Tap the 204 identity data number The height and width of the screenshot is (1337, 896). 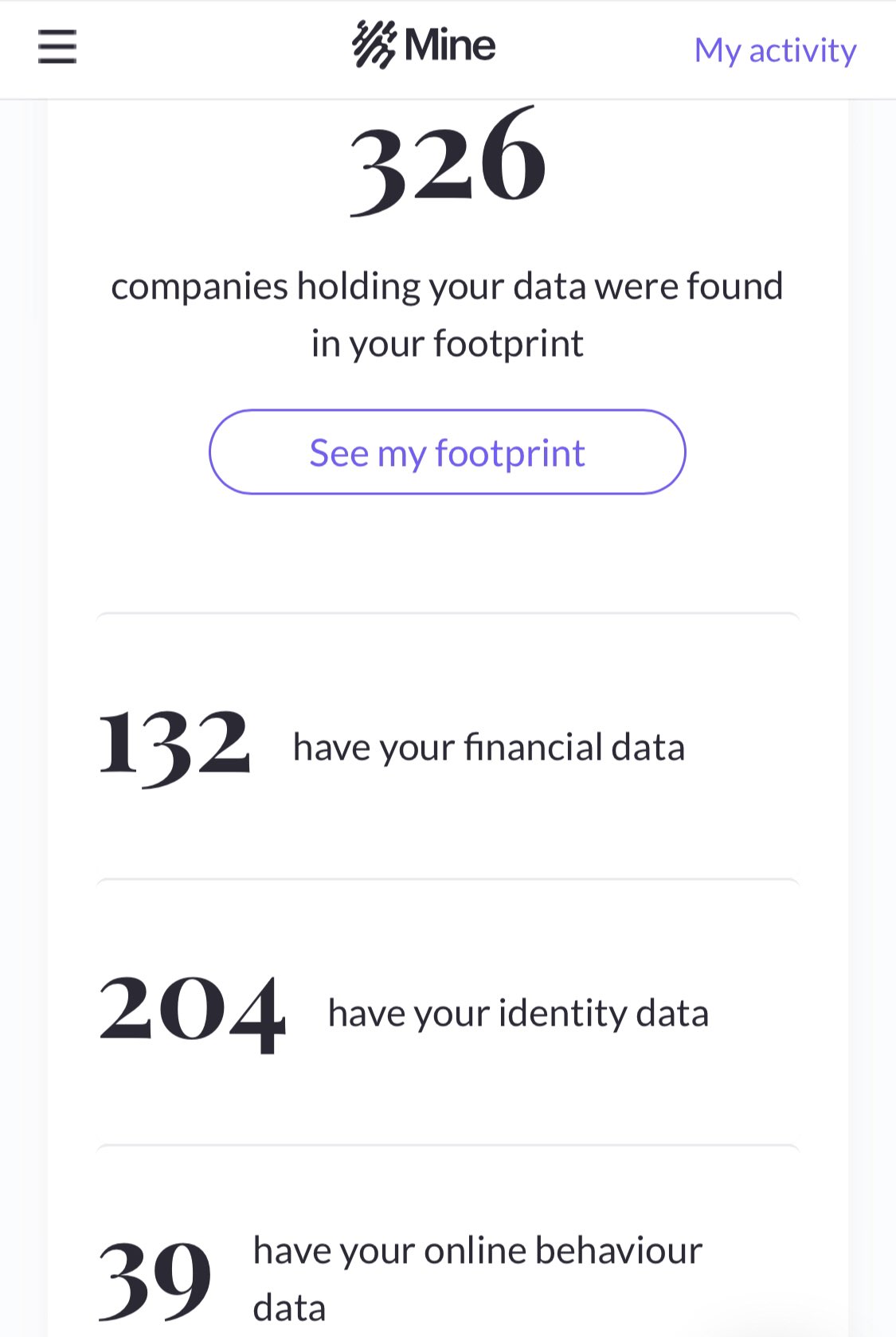click(192, 1012)
